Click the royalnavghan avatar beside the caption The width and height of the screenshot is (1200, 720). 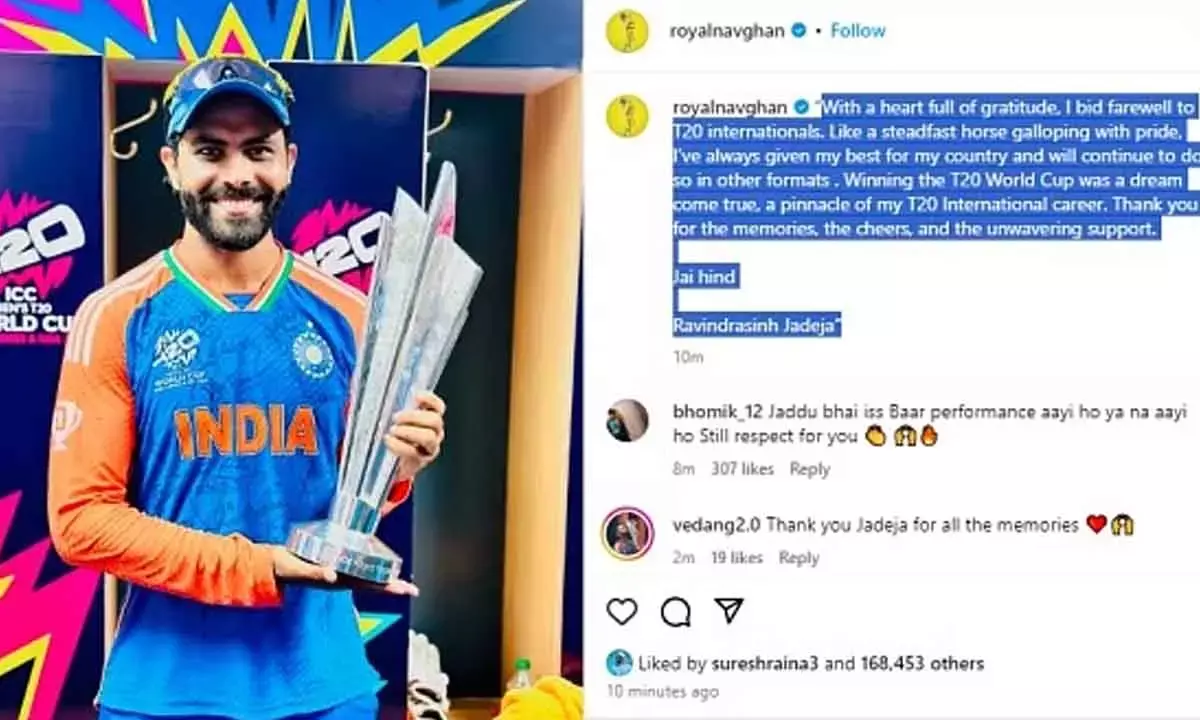point(626,115)
